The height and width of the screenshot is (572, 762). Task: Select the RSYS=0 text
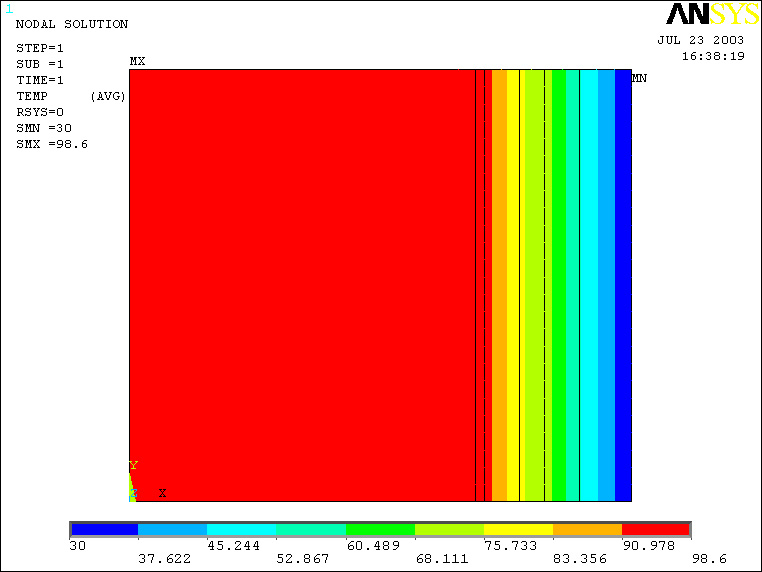coord(40,112)
